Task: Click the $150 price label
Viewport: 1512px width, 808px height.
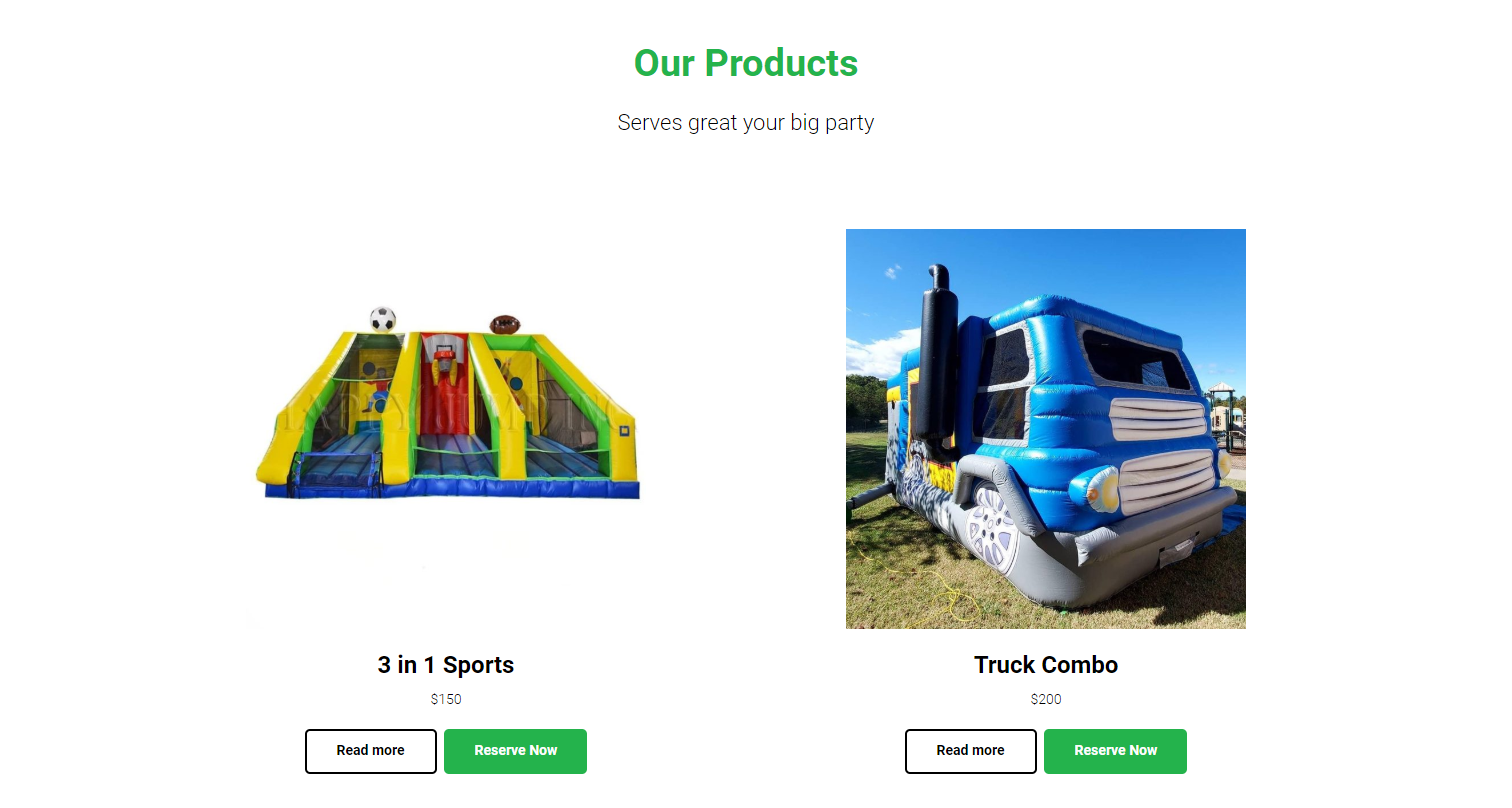Action: point(446,699)
